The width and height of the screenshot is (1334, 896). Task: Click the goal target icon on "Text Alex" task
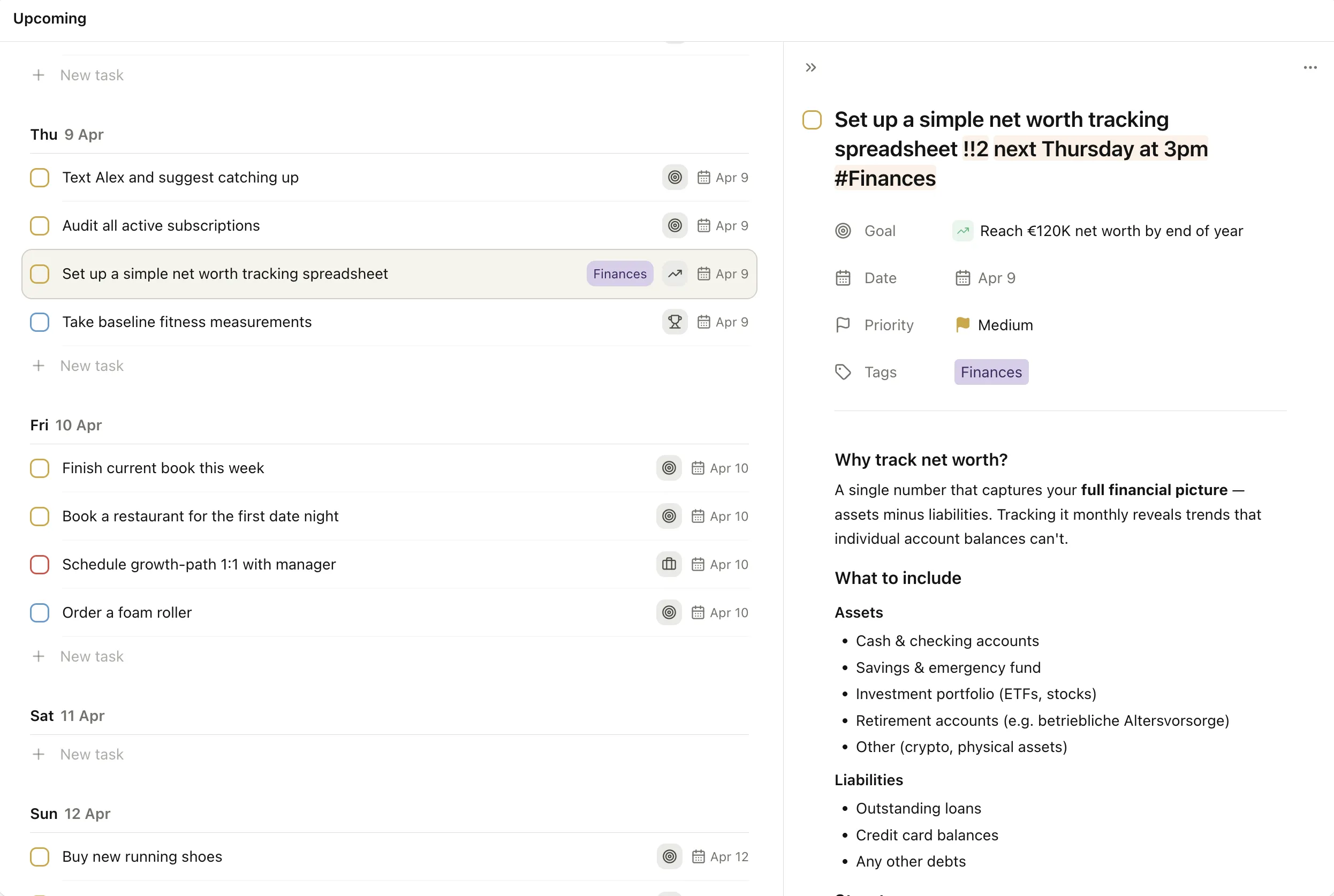pyautogui.click(x=674, y=177)
